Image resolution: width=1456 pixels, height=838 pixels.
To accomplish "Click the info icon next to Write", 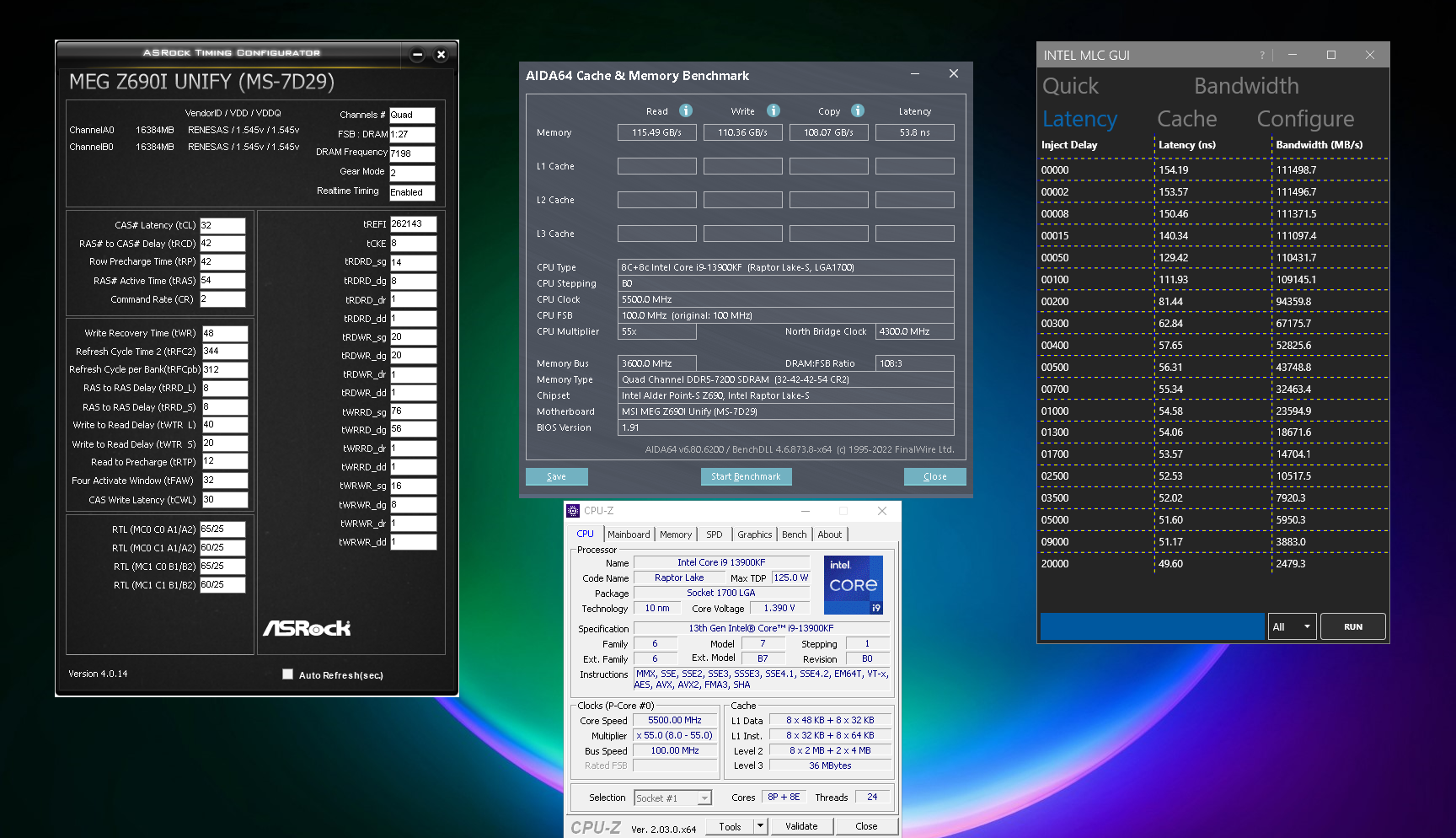I will click(x=773, y=110).
